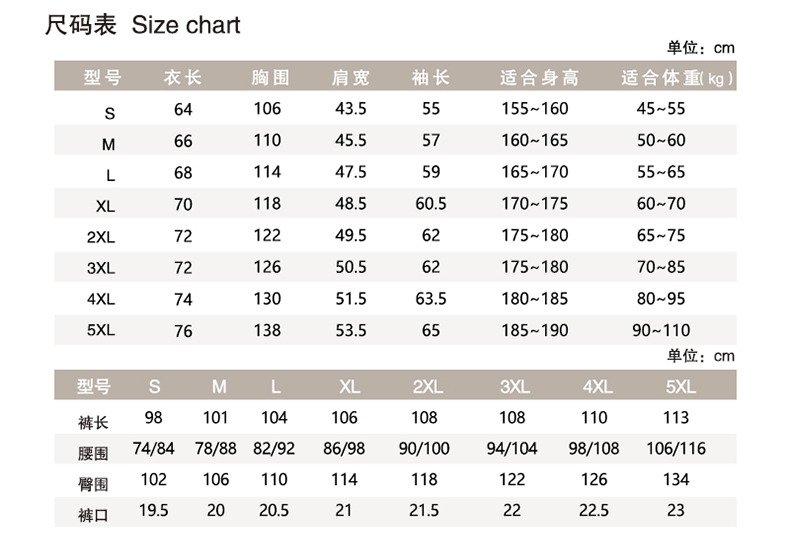The height and width of the screenshot is (542, 790).
Task: Click the 裤口 row label
Action: [x=93, y=513]
